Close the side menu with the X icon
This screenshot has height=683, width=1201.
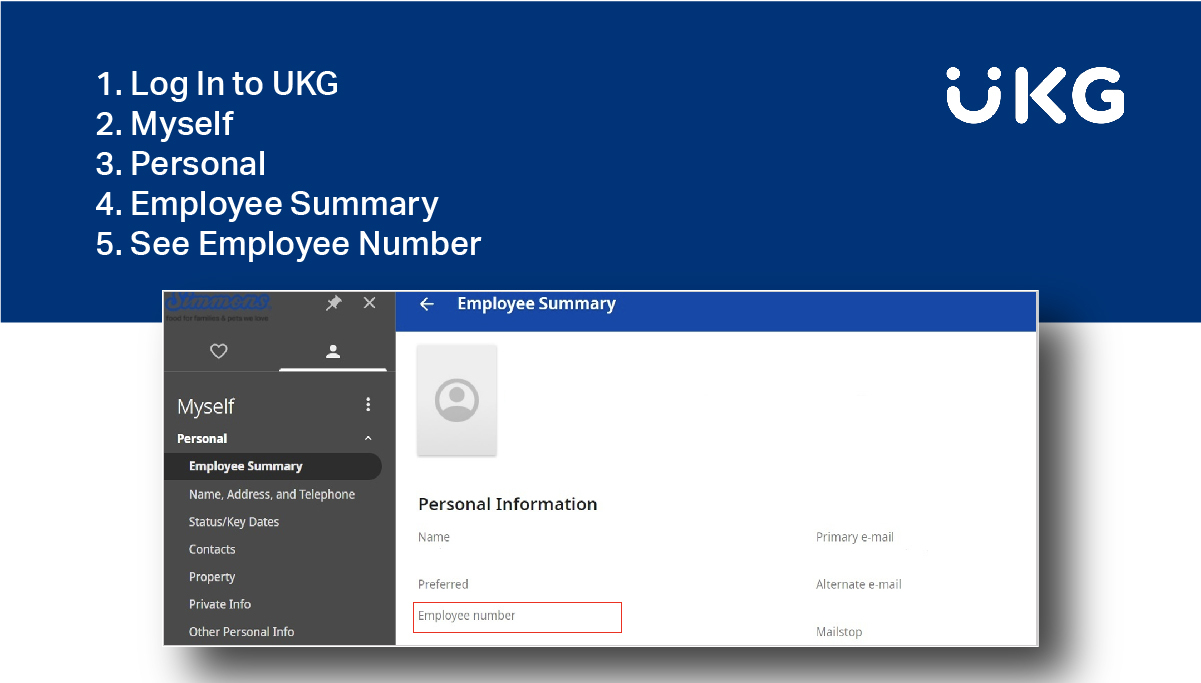coord(369,303)
